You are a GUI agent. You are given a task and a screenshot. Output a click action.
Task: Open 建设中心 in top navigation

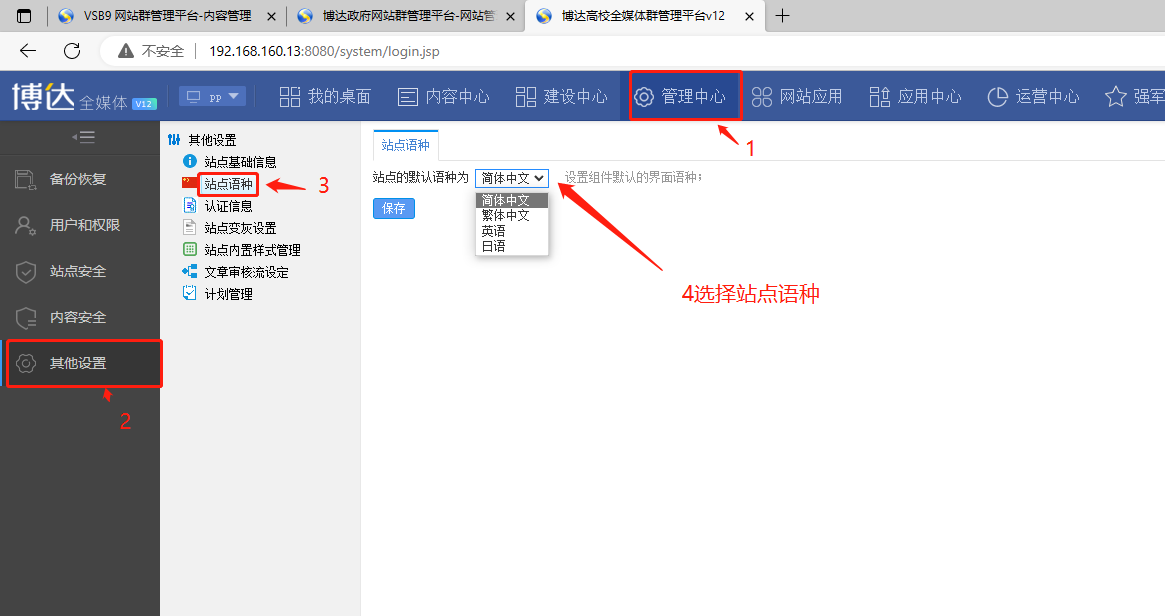(561, 97)
